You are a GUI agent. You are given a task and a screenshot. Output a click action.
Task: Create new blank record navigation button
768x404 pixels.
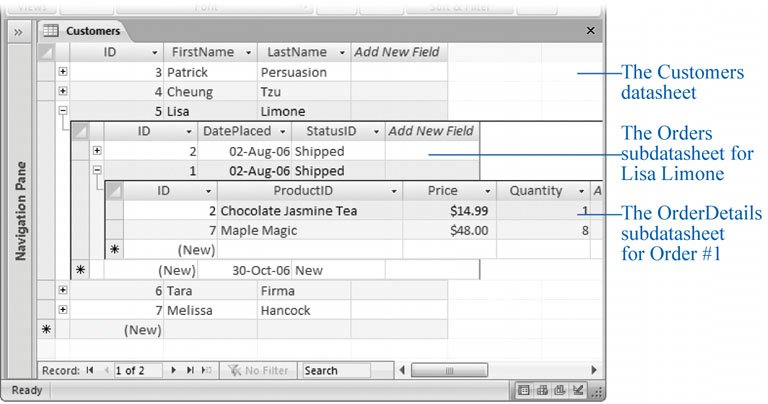[206, 370]
